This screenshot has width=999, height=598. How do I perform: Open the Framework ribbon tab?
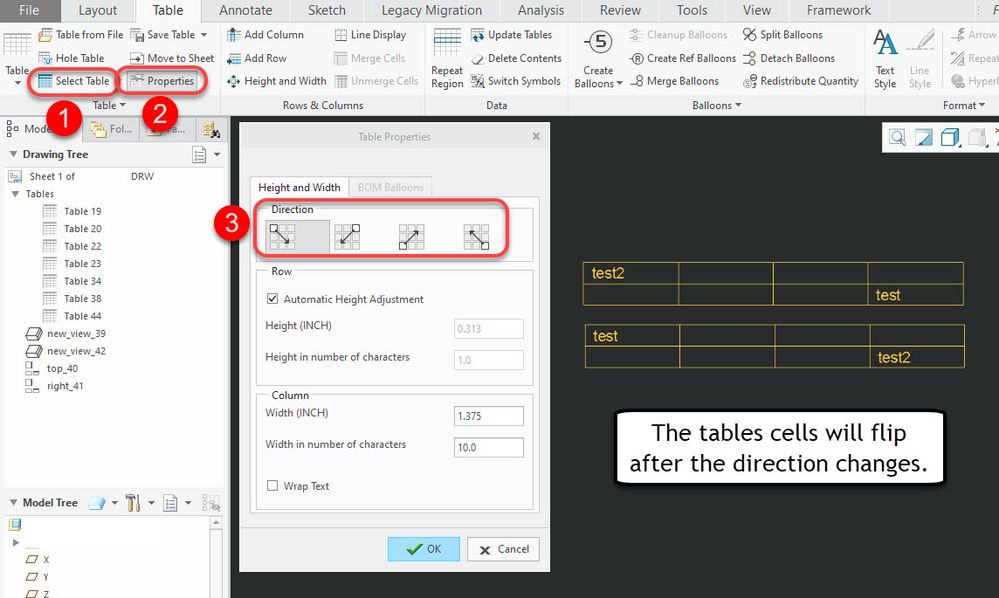[838, 10]
